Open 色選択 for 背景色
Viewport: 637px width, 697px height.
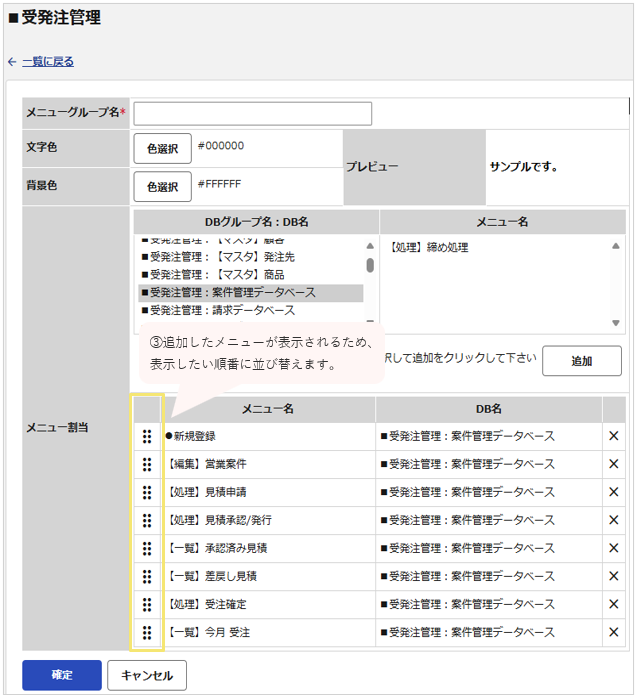[163, 187]
